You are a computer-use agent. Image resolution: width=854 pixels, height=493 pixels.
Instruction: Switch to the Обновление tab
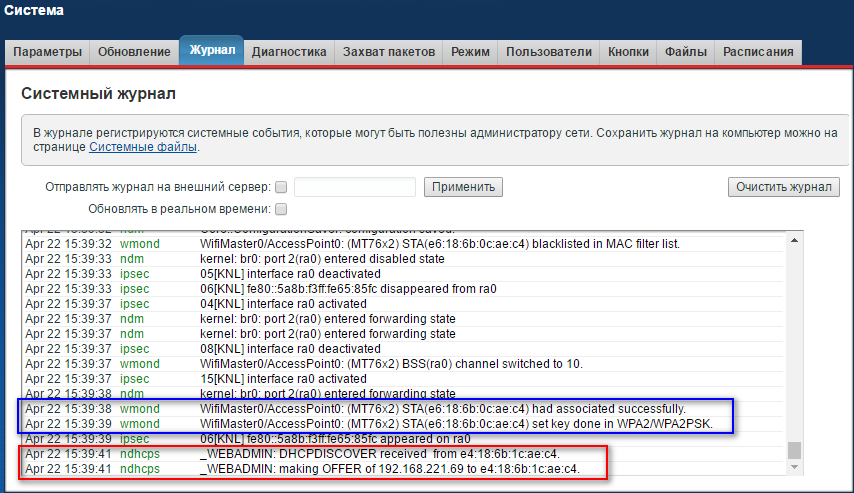point(134,52)
